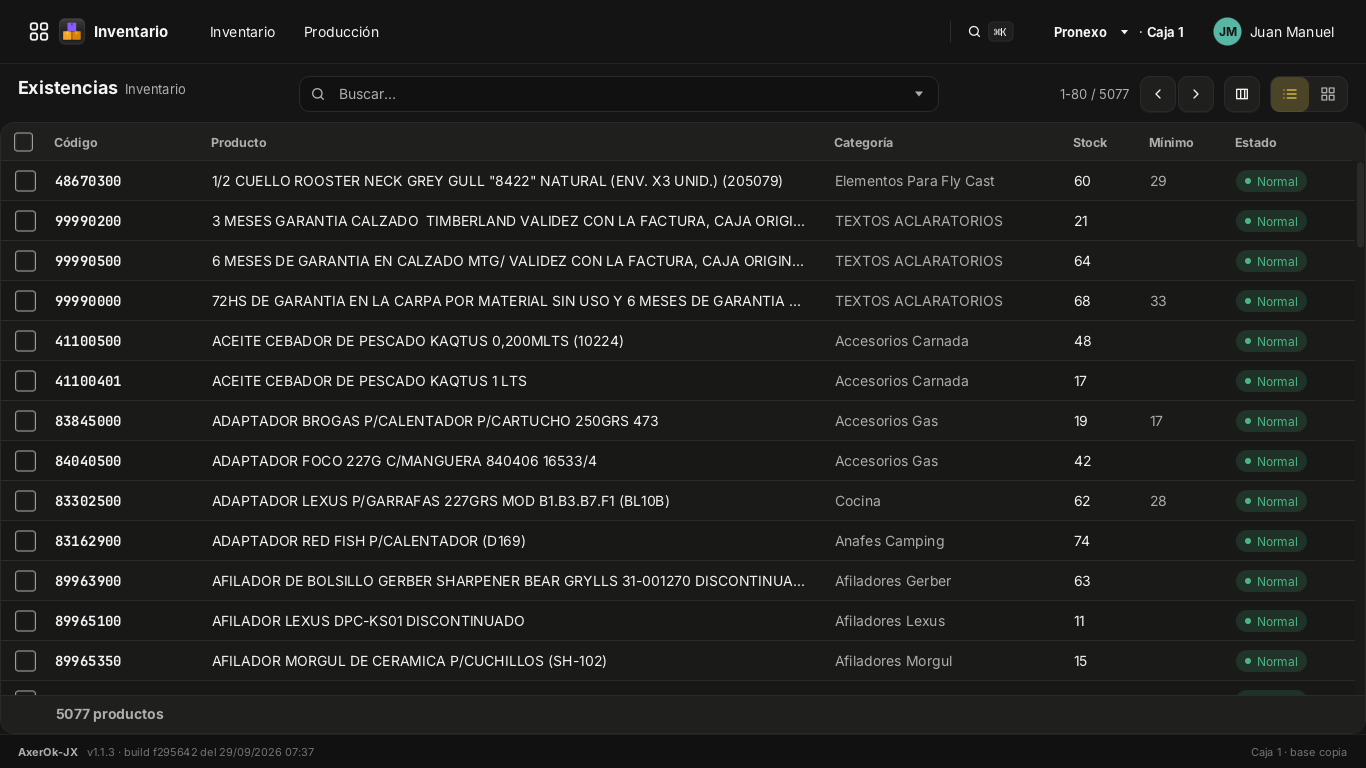Switch to list view
The height and width of the screenshot is (768, 1366).
coord(1290,94)
